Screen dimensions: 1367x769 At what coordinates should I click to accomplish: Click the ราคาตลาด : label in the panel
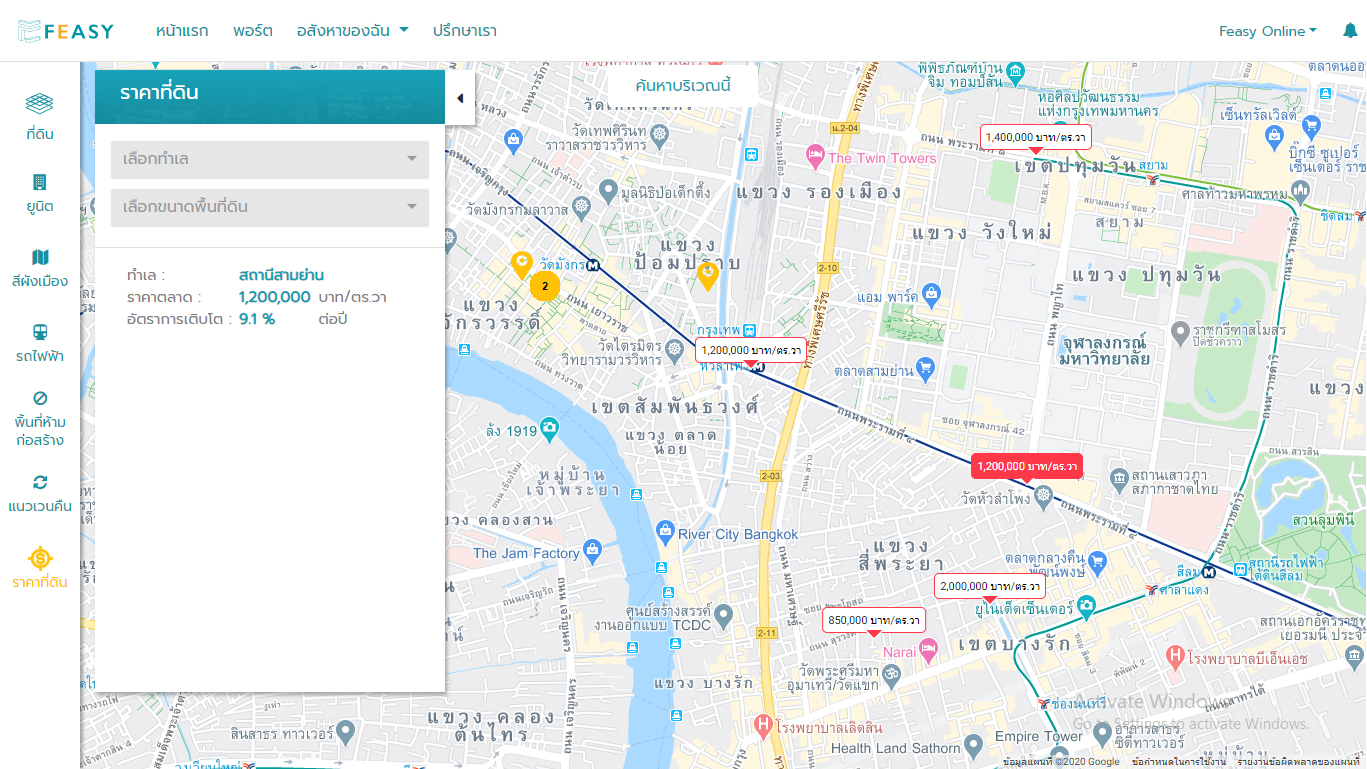point(164,297)
